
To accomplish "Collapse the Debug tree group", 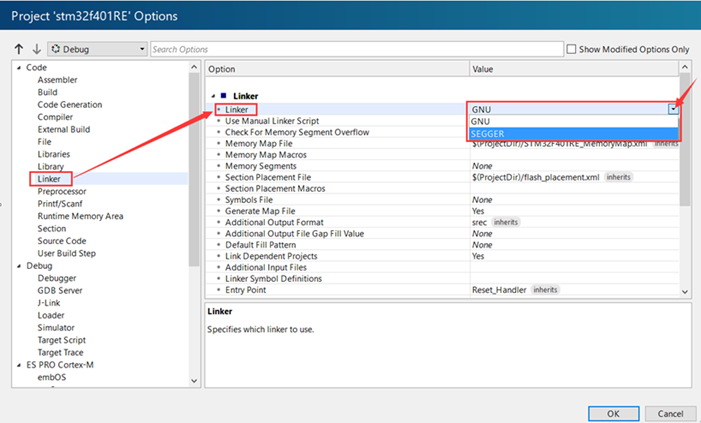I will pos(19,266).
